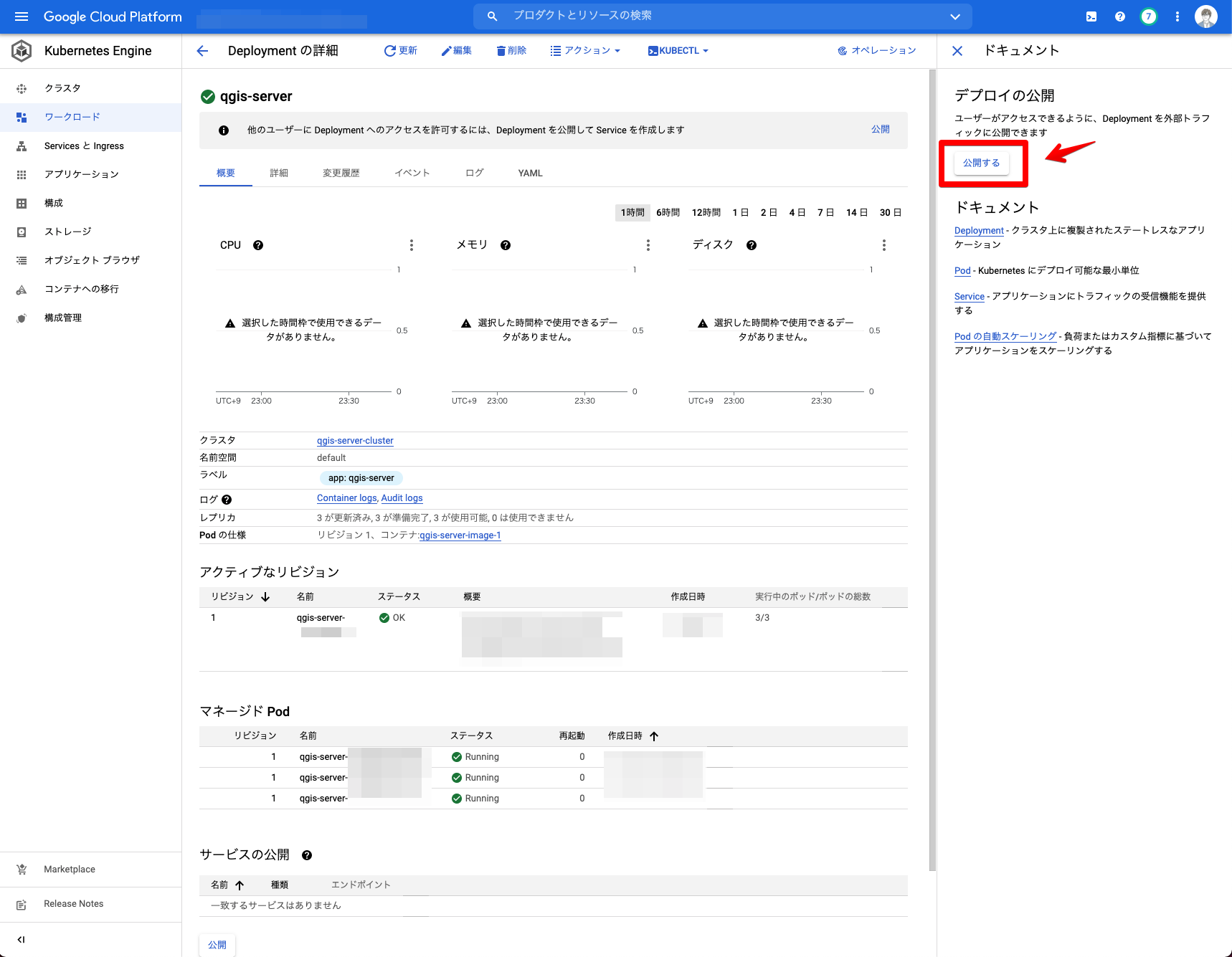Open コンテナへの移行 in sidebar

tap(90, 289)
